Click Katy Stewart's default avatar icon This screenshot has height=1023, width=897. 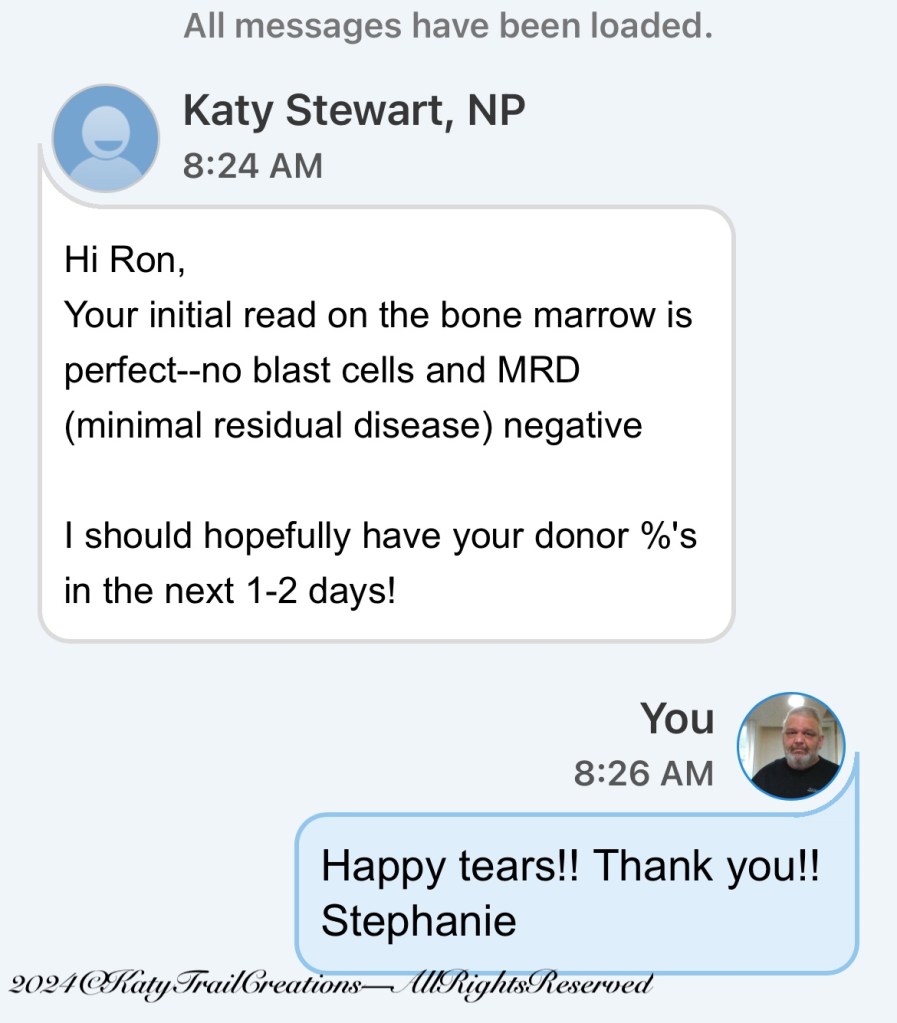click(105, 138)
